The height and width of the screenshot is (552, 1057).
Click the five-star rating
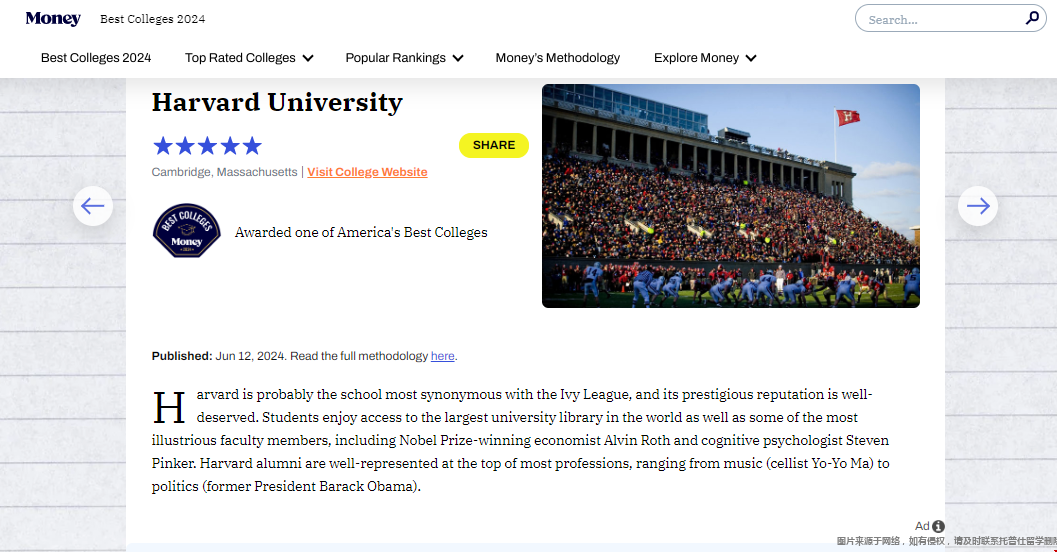point(207,146)
